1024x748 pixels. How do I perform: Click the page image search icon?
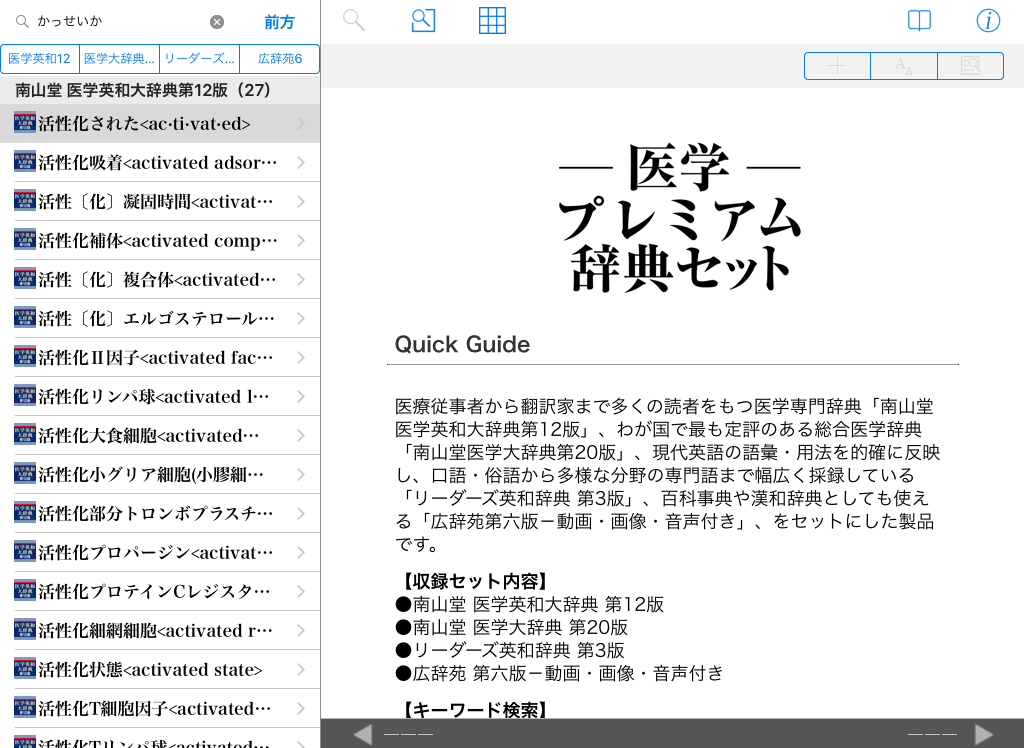pyautogui.click(x=970, y=66)
